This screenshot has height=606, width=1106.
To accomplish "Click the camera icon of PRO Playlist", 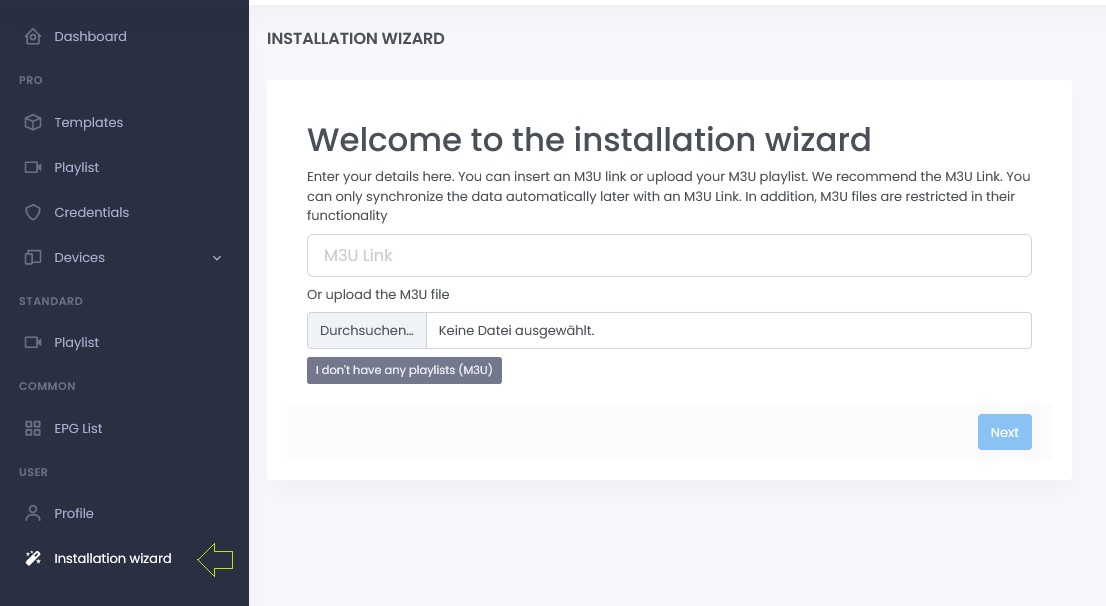I will (33, 168).
